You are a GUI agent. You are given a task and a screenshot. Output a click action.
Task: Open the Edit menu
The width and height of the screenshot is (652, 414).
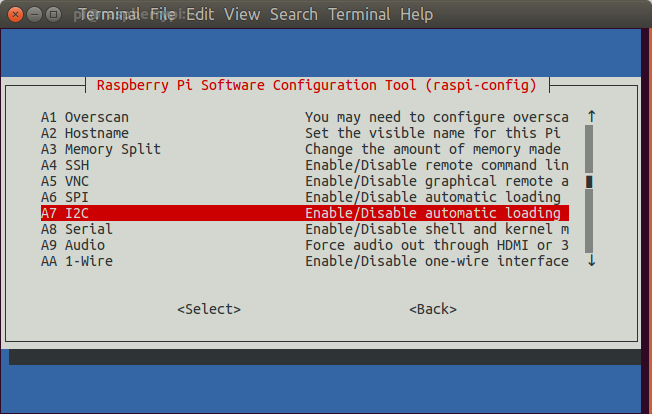coord(200,15)
